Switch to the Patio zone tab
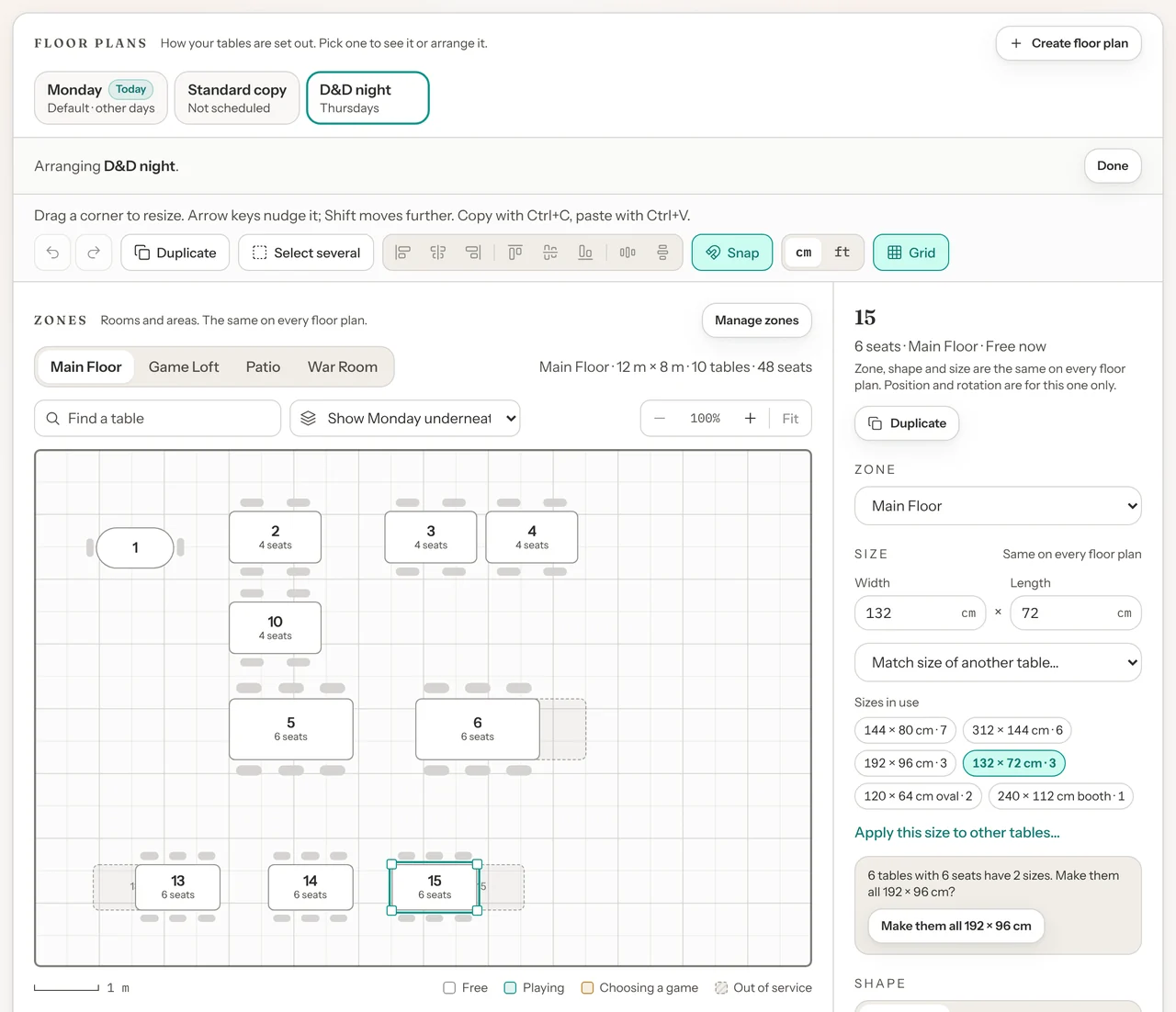 tap(263, 367)
